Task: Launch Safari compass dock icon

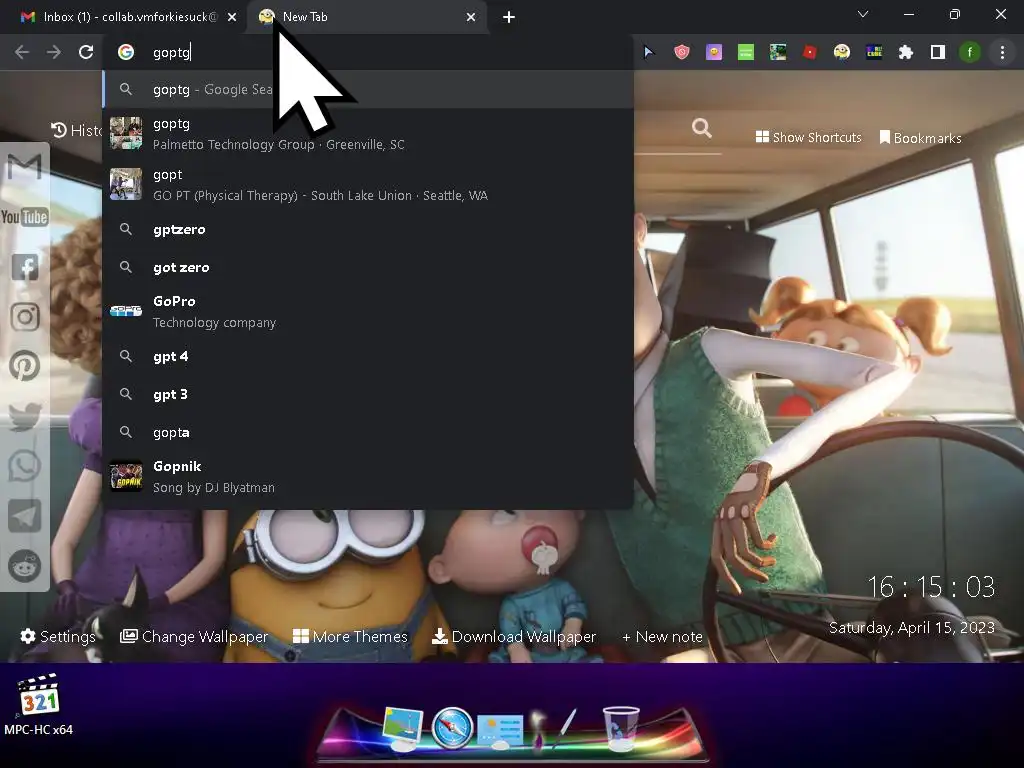Action: click(452, 728)
